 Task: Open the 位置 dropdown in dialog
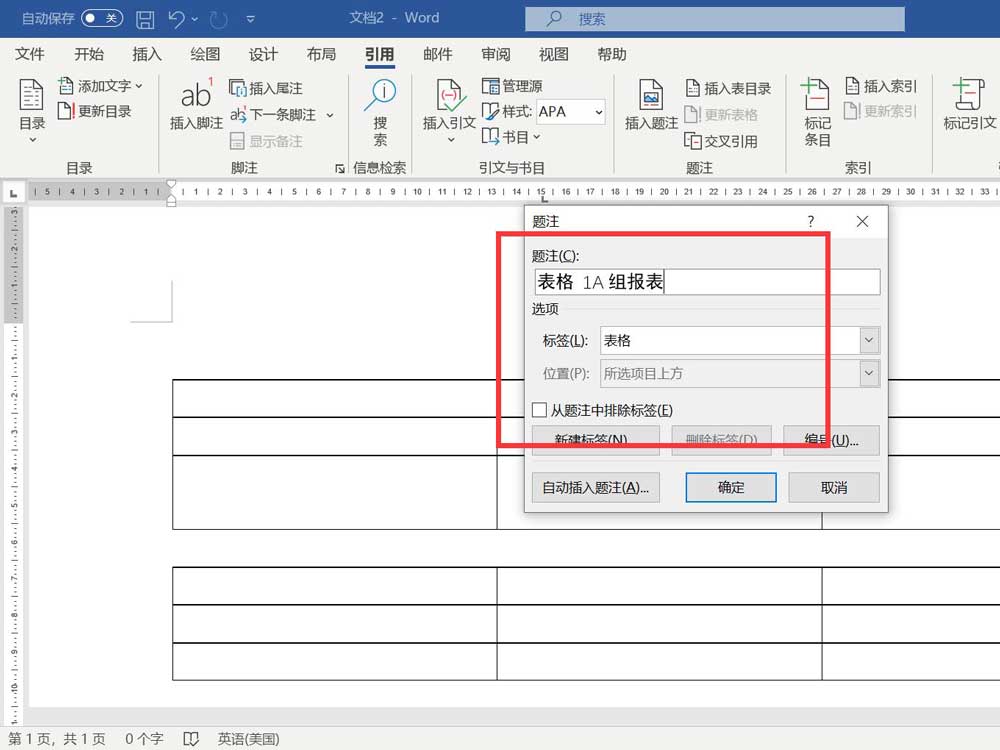[869, 374]
